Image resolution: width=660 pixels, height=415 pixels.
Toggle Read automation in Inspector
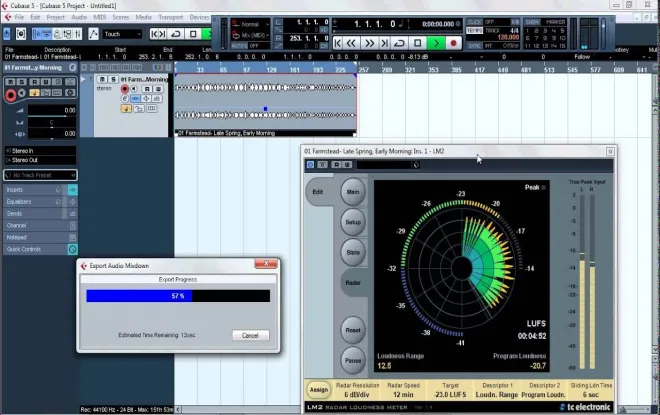(35, 82)
